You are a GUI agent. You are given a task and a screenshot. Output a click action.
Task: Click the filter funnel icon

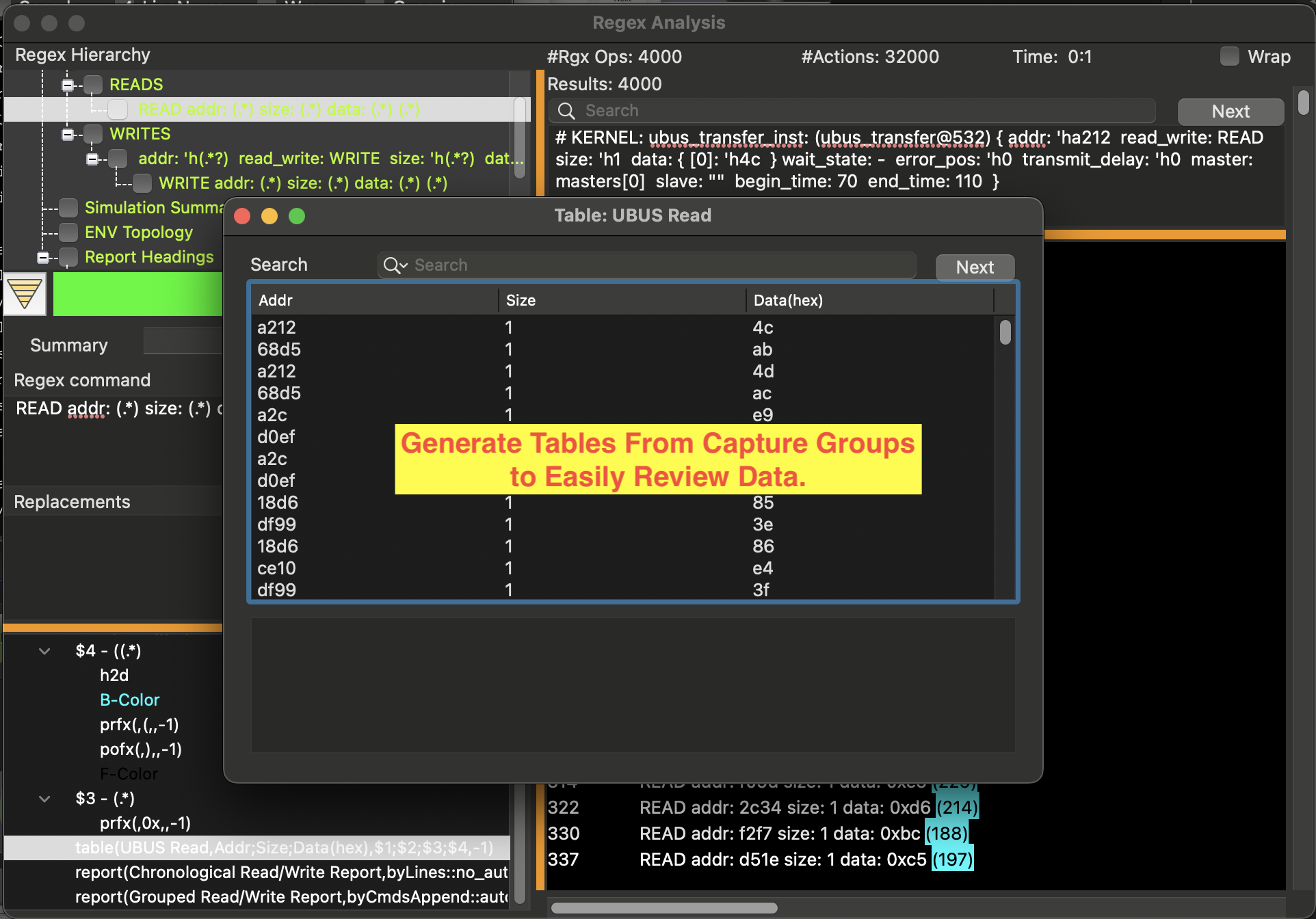[25, 294]
